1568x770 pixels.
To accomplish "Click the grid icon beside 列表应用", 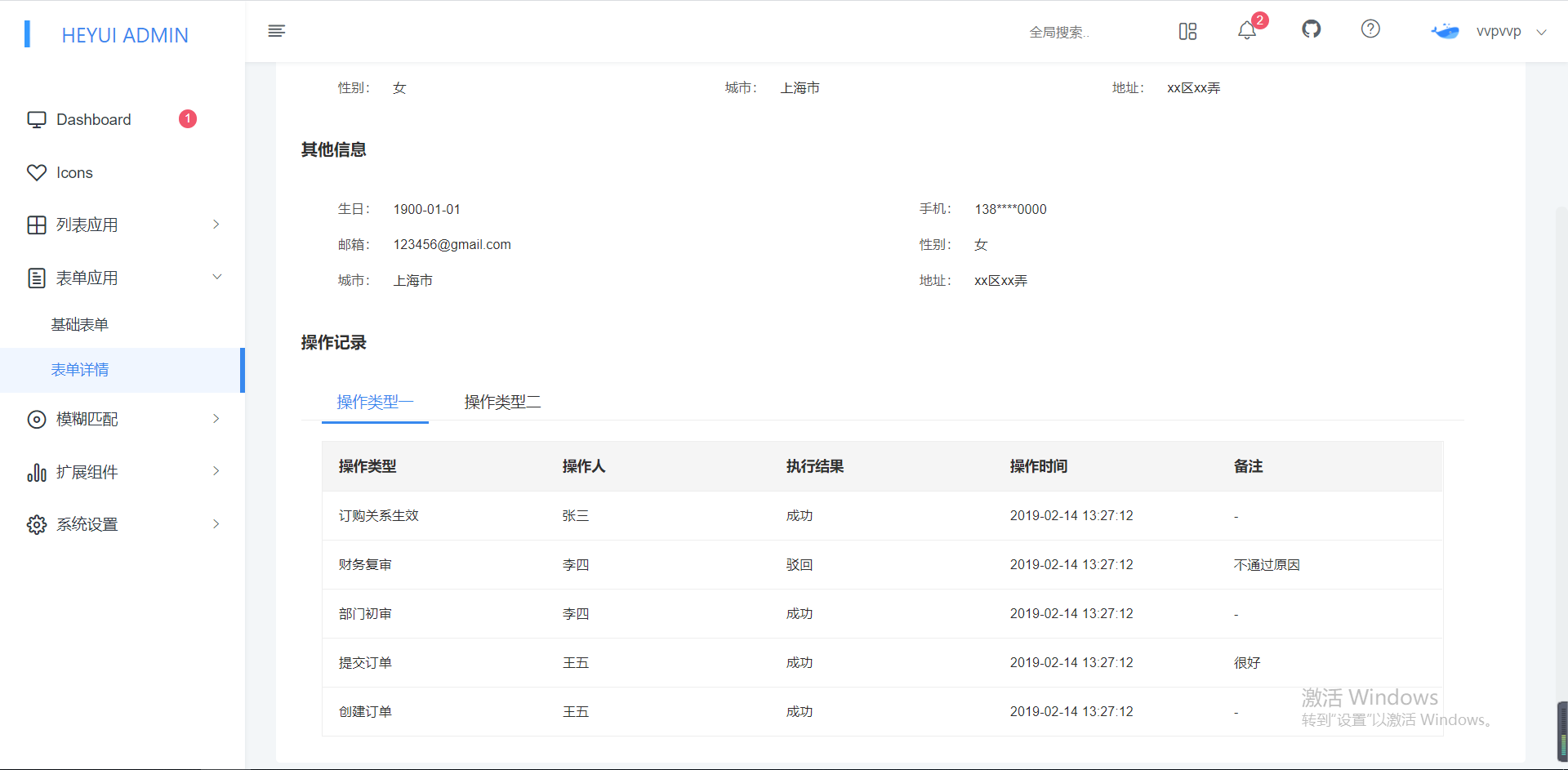I will [37, 225].
